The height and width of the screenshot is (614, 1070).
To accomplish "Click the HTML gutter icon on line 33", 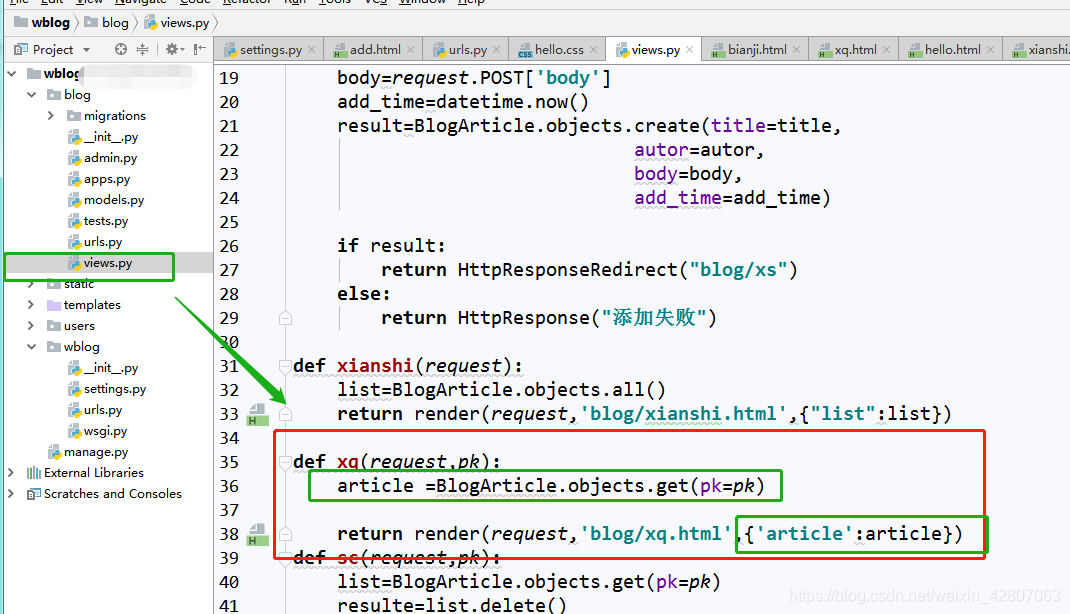I will pos(257,414).
